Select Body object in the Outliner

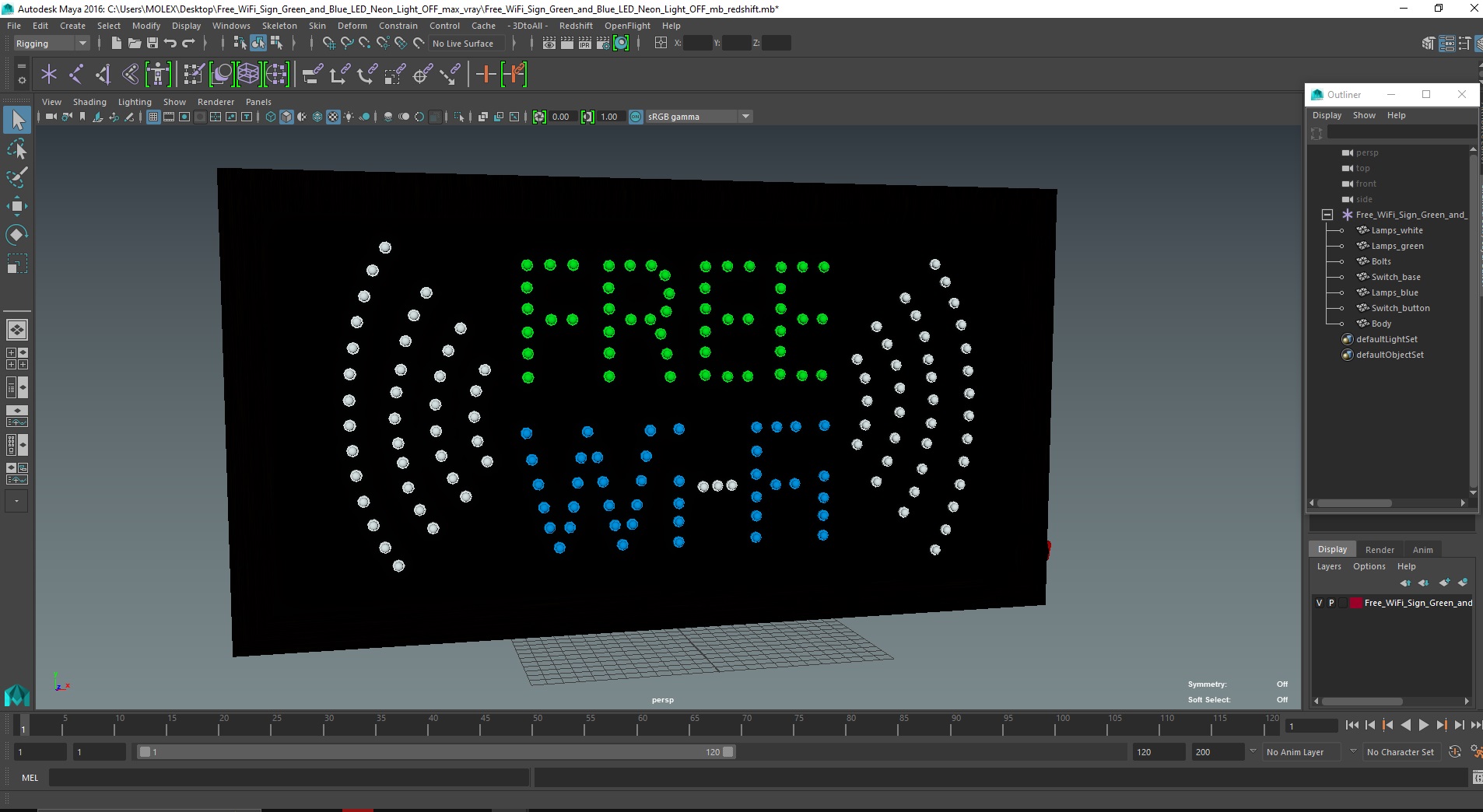pyautogui.click(x=1381, y=324)
